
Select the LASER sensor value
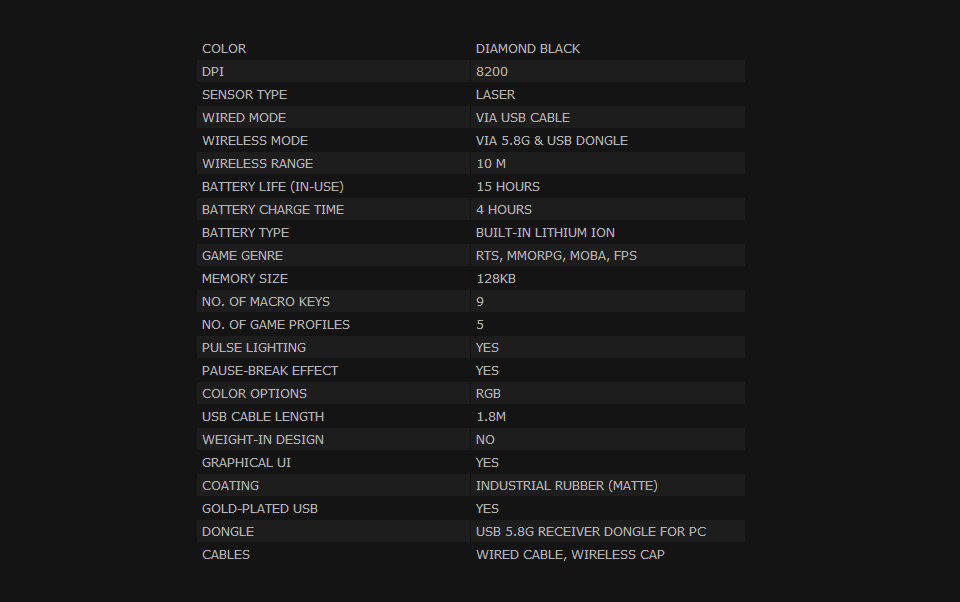coord(495,95)
